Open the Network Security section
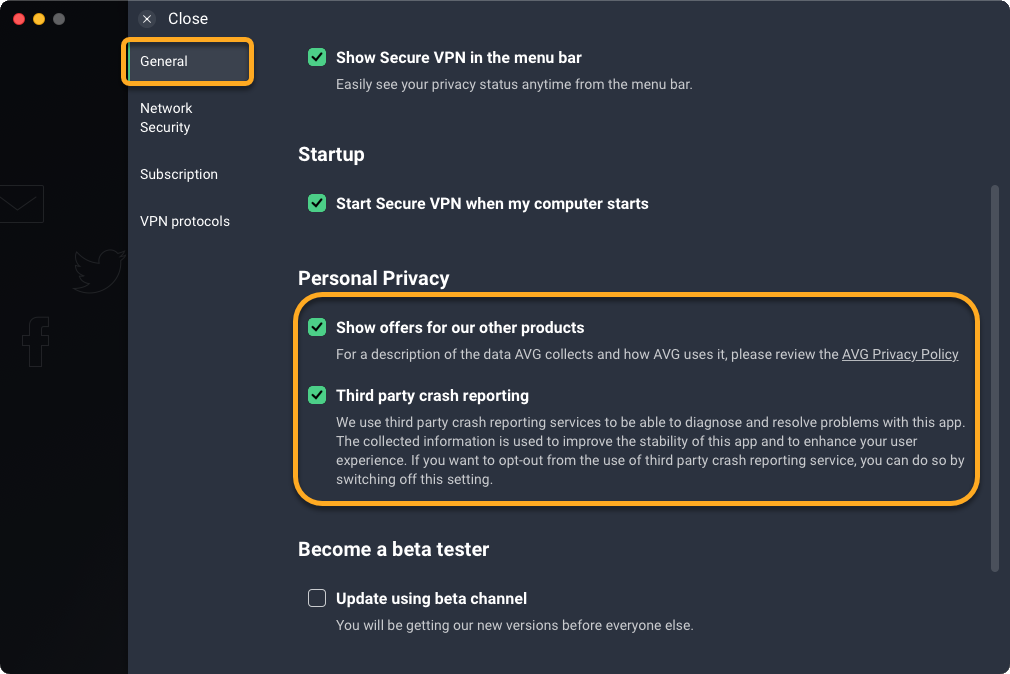1010x674 pixels. (x=166, y=118)
